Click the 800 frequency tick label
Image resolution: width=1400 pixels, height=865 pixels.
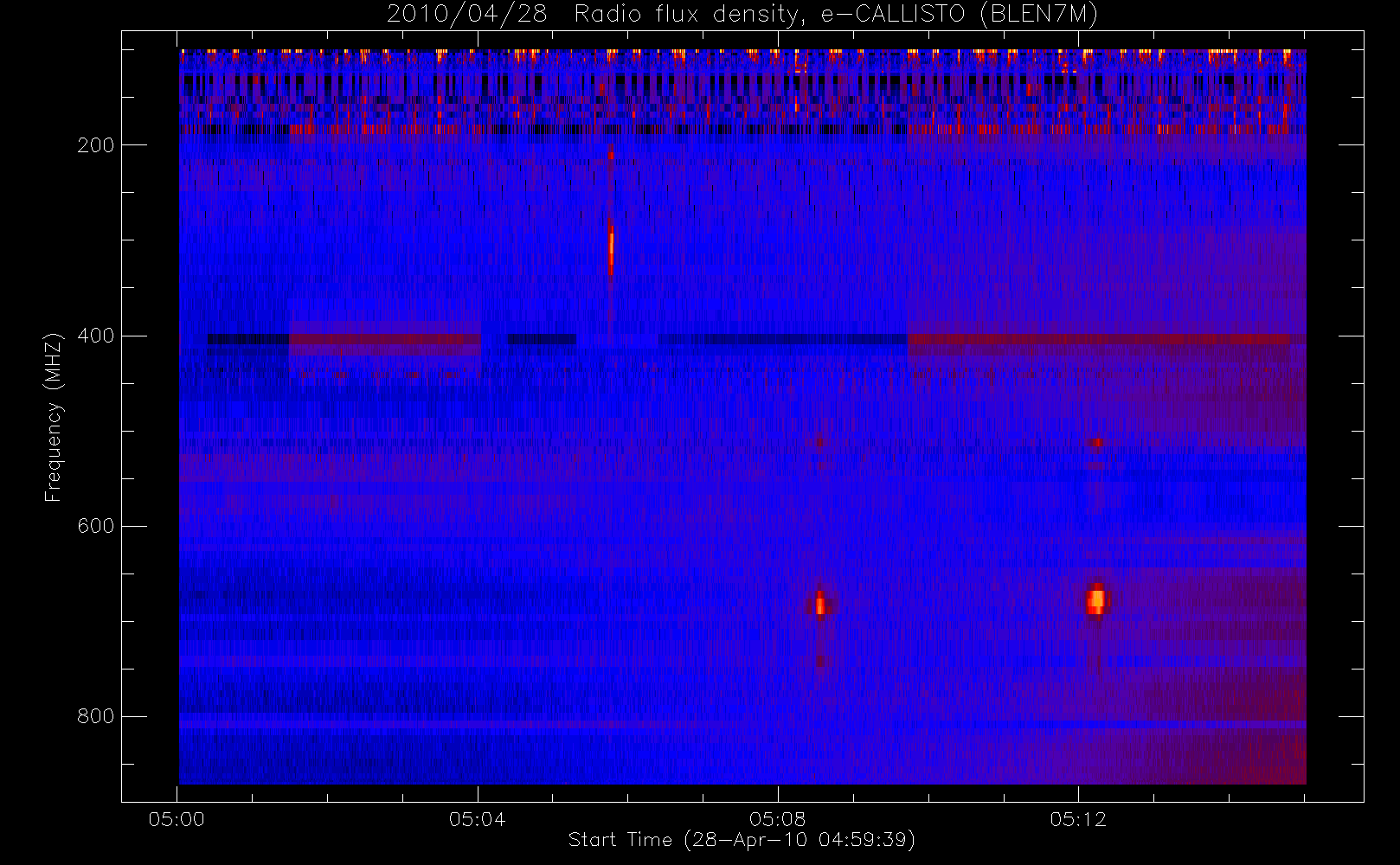coord(96,716)
